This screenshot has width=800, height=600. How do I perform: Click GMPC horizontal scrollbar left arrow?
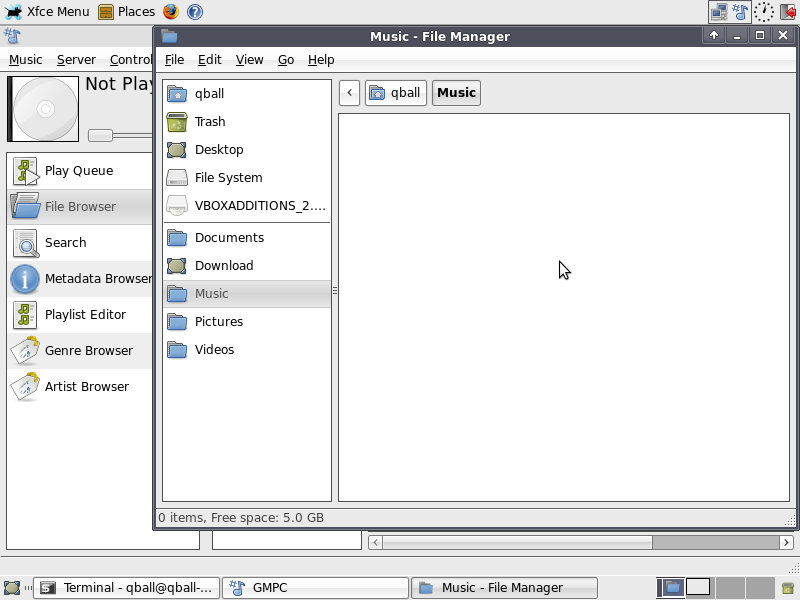[x=376, y=542]
